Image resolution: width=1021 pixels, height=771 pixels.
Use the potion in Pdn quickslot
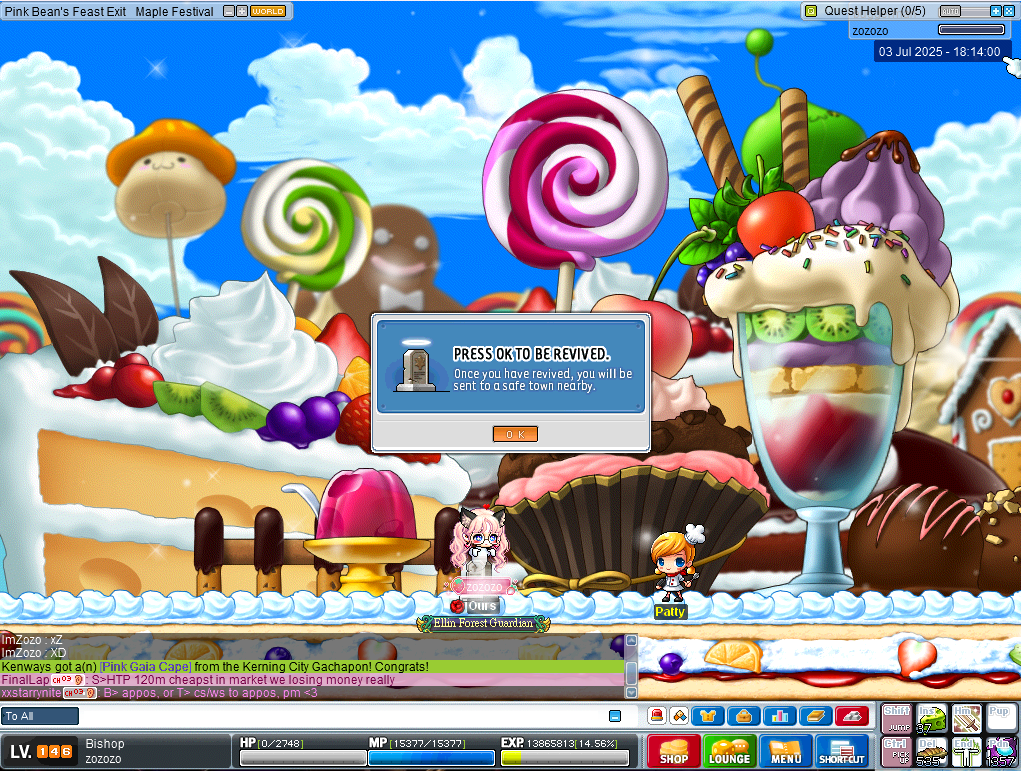click(1001, 752)
